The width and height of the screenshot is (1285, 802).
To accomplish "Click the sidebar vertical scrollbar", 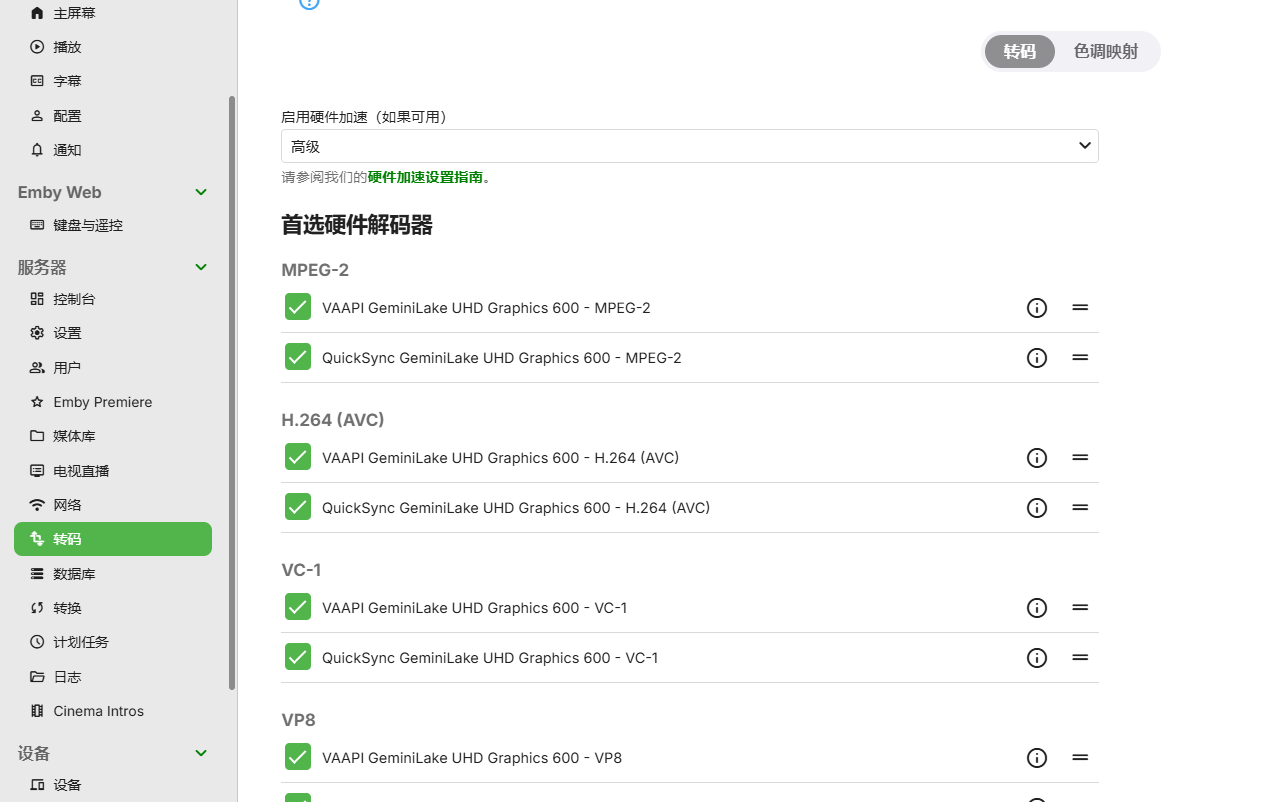I will coord(232,393).
